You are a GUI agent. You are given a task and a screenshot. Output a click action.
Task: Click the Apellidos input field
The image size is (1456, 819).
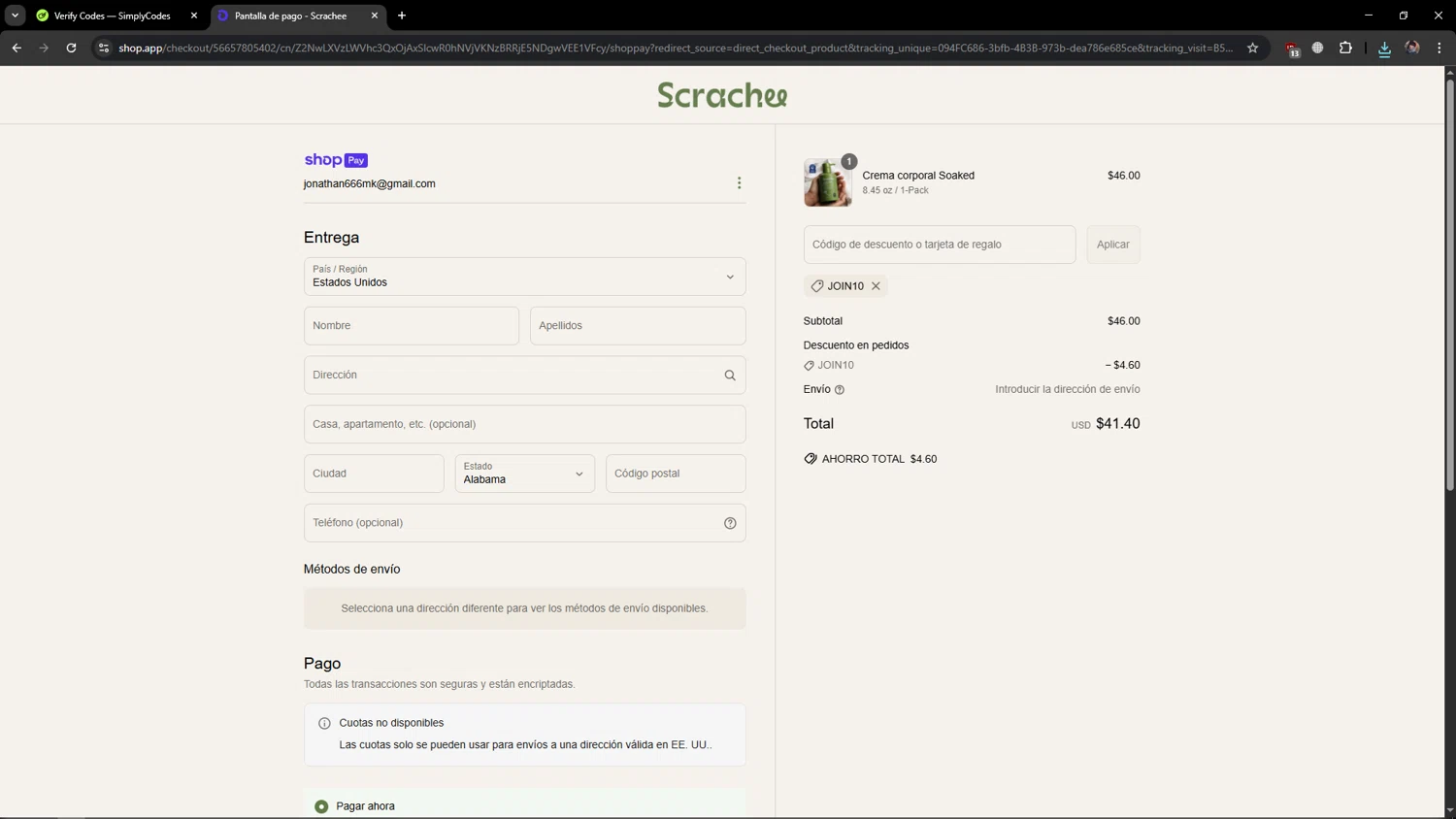(638, 326)
